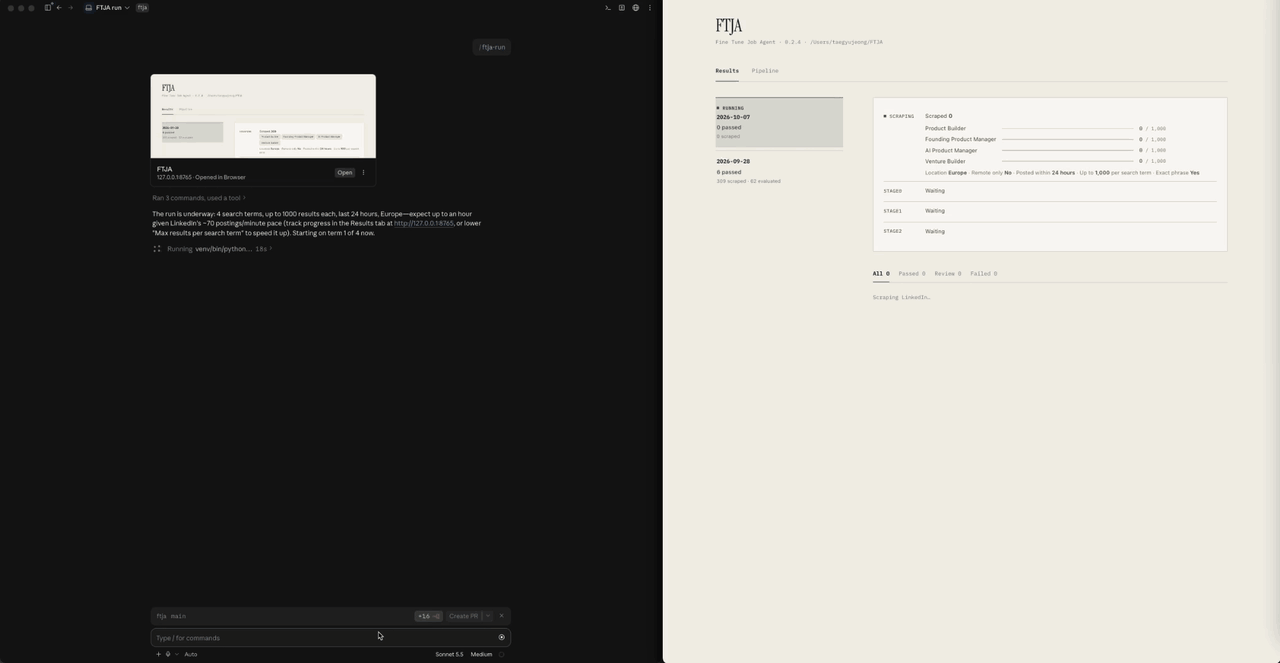The width and height of the screenshot is (1280, 663).
Task: Stop the running response
Action: coord(502,637)
